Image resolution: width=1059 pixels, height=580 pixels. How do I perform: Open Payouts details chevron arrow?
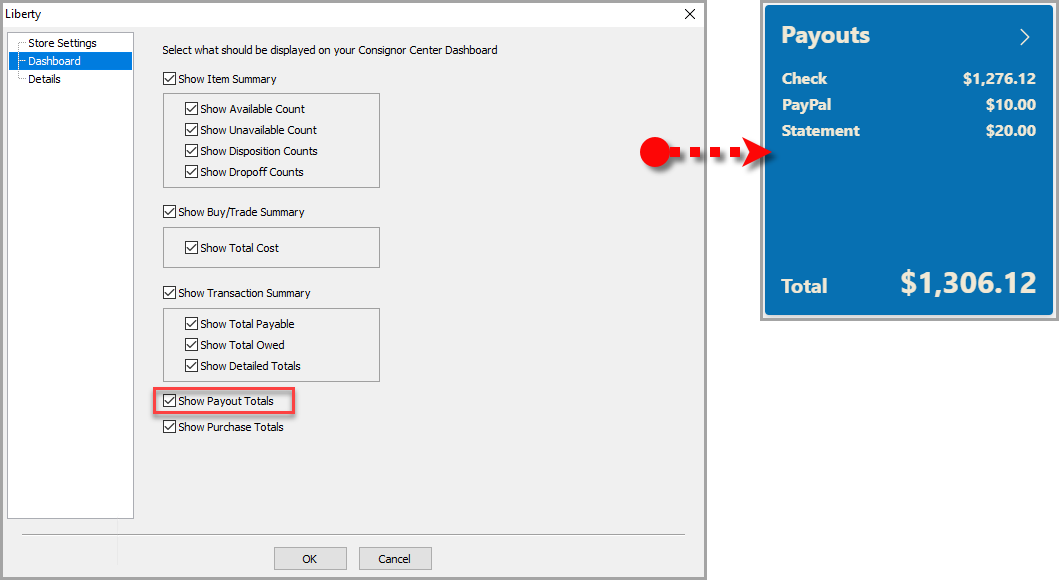click(1025, 37)
